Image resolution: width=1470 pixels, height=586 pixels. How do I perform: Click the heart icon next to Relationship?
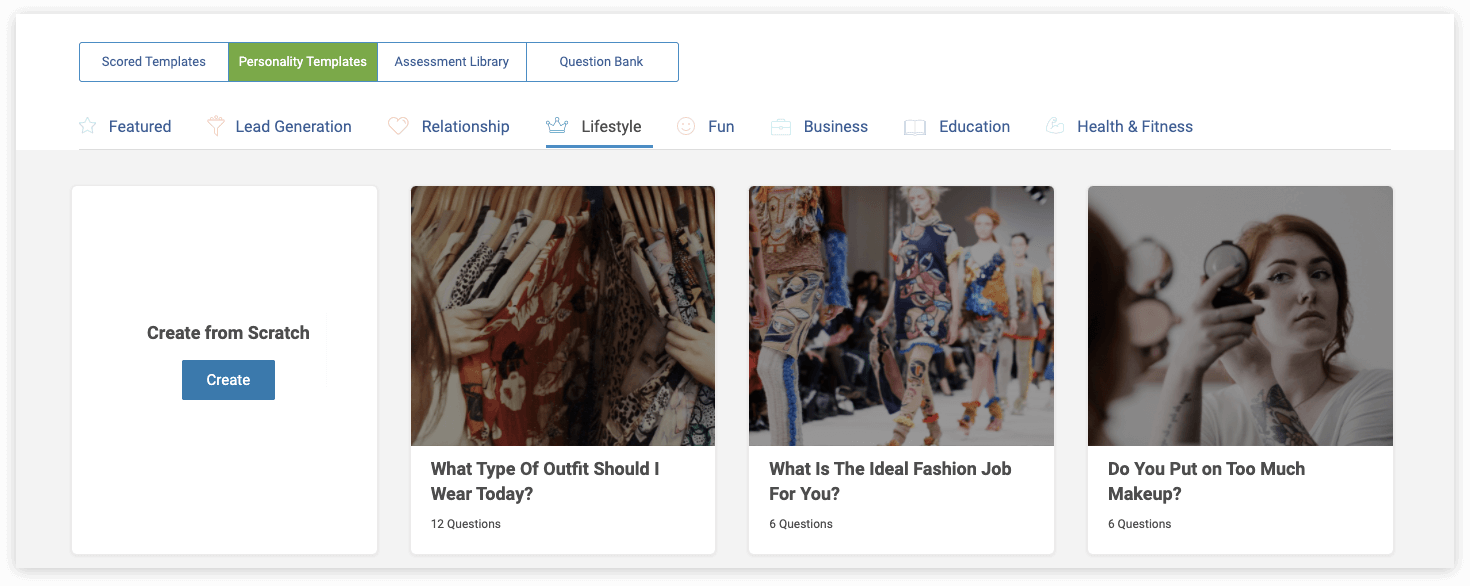tap(398, 126)
